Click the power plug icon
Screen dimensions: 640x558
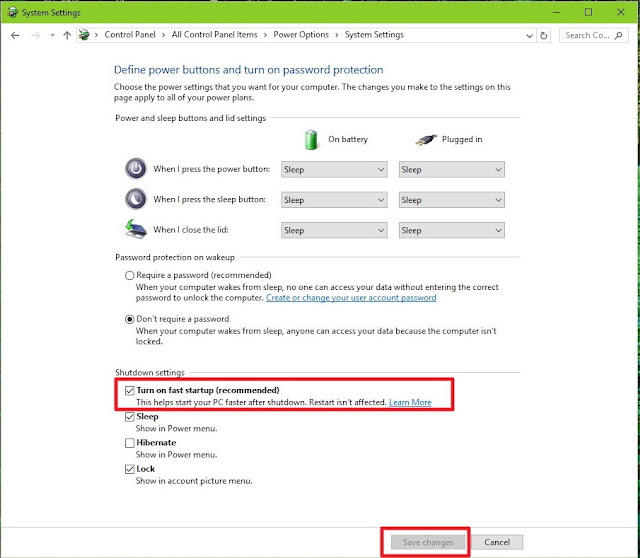(426, 140)
